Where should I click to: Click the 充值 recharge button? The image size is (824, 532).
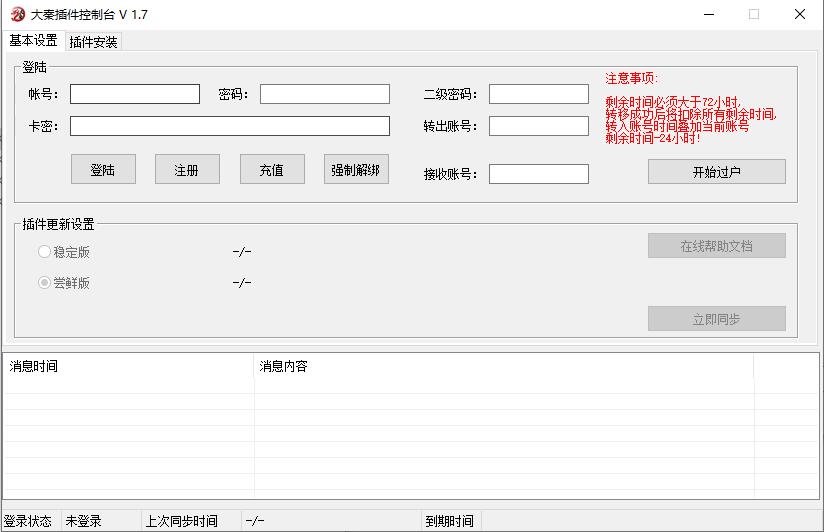(272, 169)
